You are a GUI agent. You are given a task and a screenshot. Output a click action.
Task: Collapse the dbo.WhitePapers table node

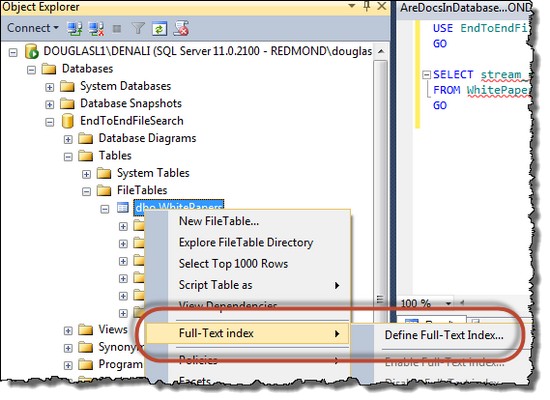tap(105, 209)
